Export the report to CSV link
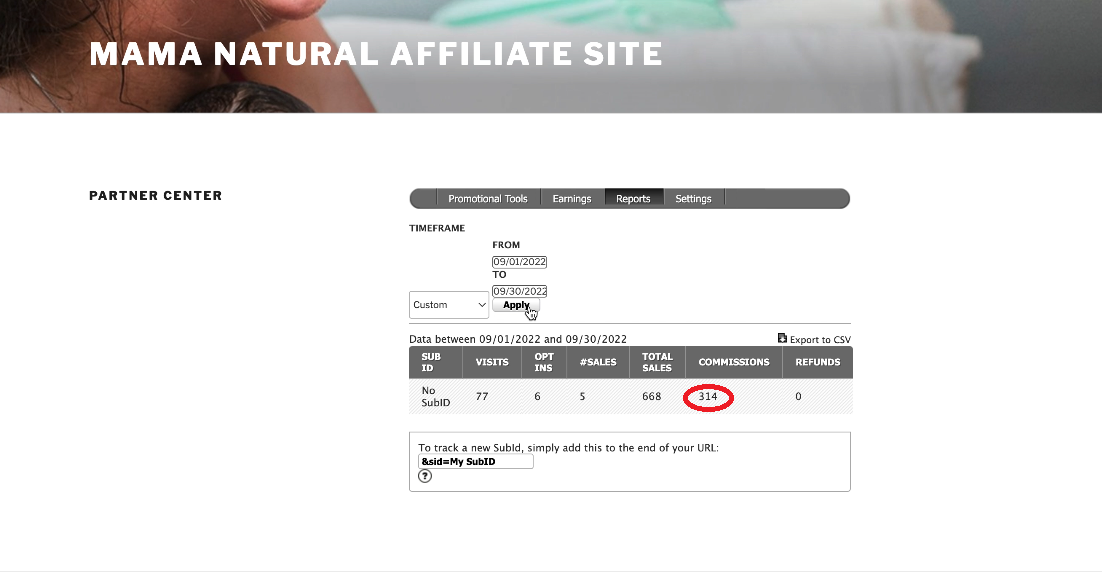Viewport: 1102px width, 579px height. (x=819, y=339)
